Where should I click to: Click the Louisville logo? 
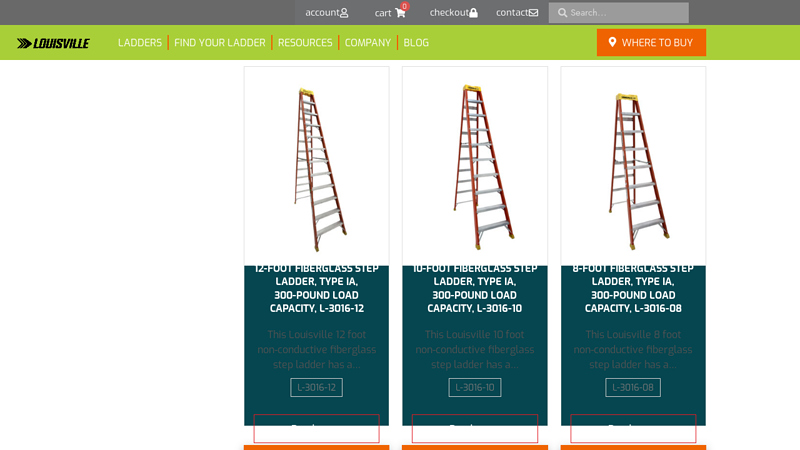click(53, 43)
